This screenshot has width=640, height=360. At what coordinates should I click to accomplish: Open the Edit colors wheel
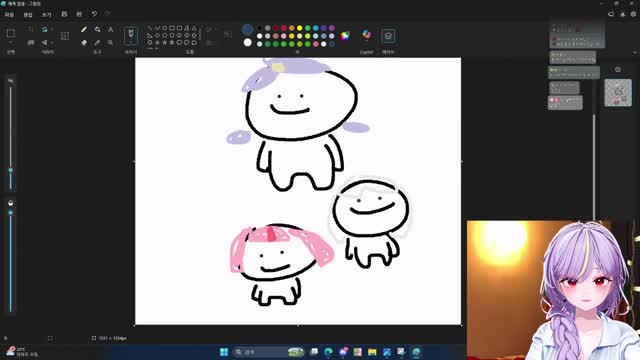(345, 36)
